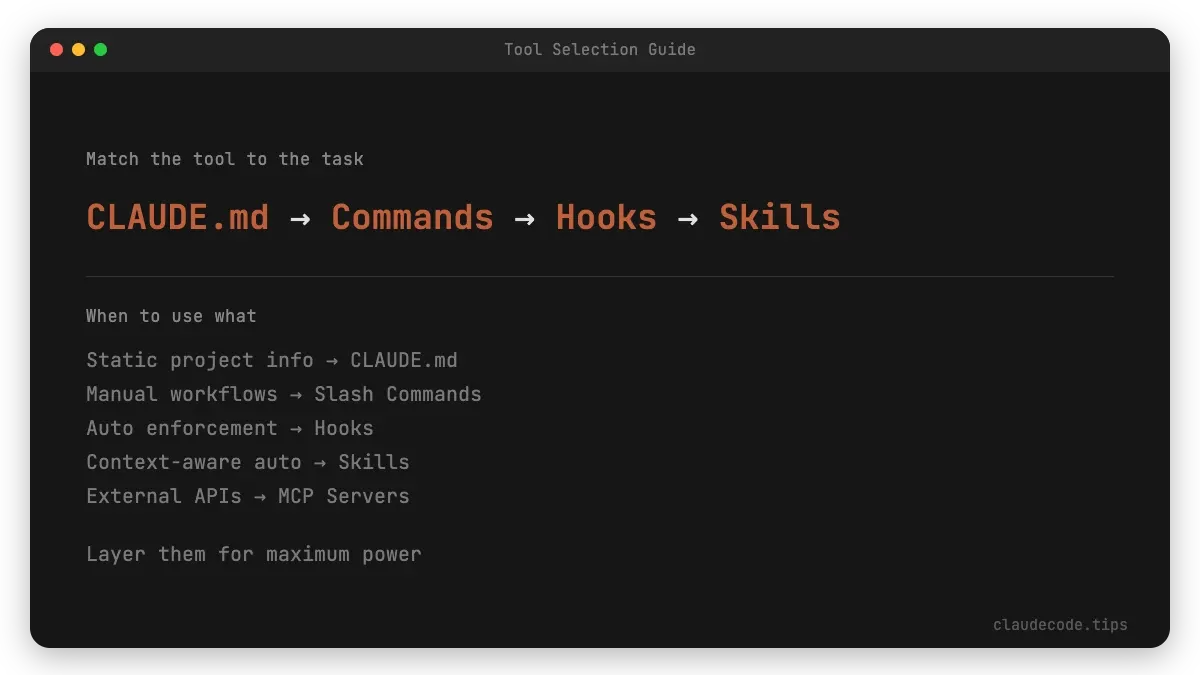Click the 'Tool Selection Guide' title bar label
1200x675 pixels.
click(599, 49)
